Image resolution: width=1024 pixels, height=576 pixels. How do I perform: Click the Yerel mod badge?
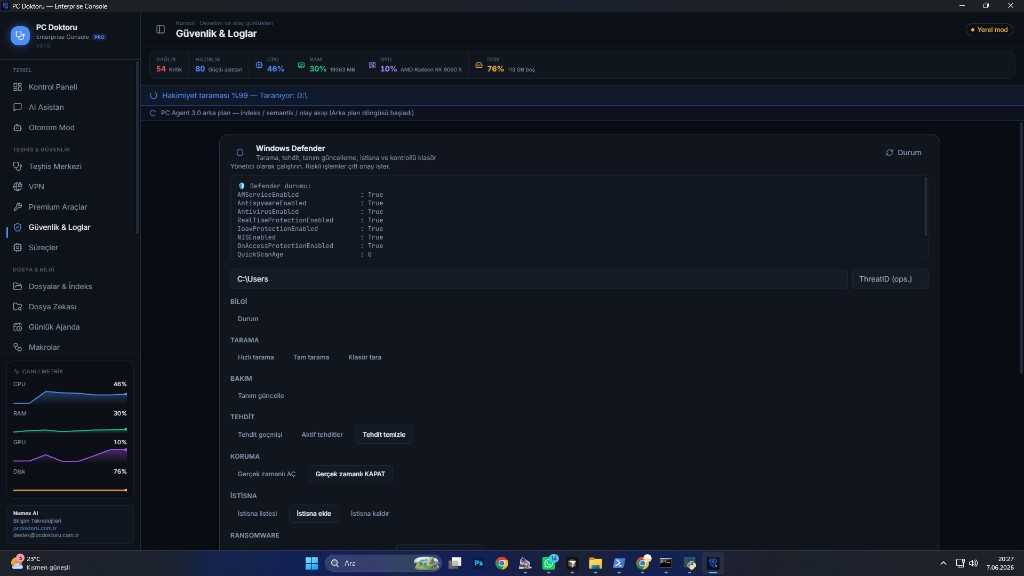coord(989,29)
